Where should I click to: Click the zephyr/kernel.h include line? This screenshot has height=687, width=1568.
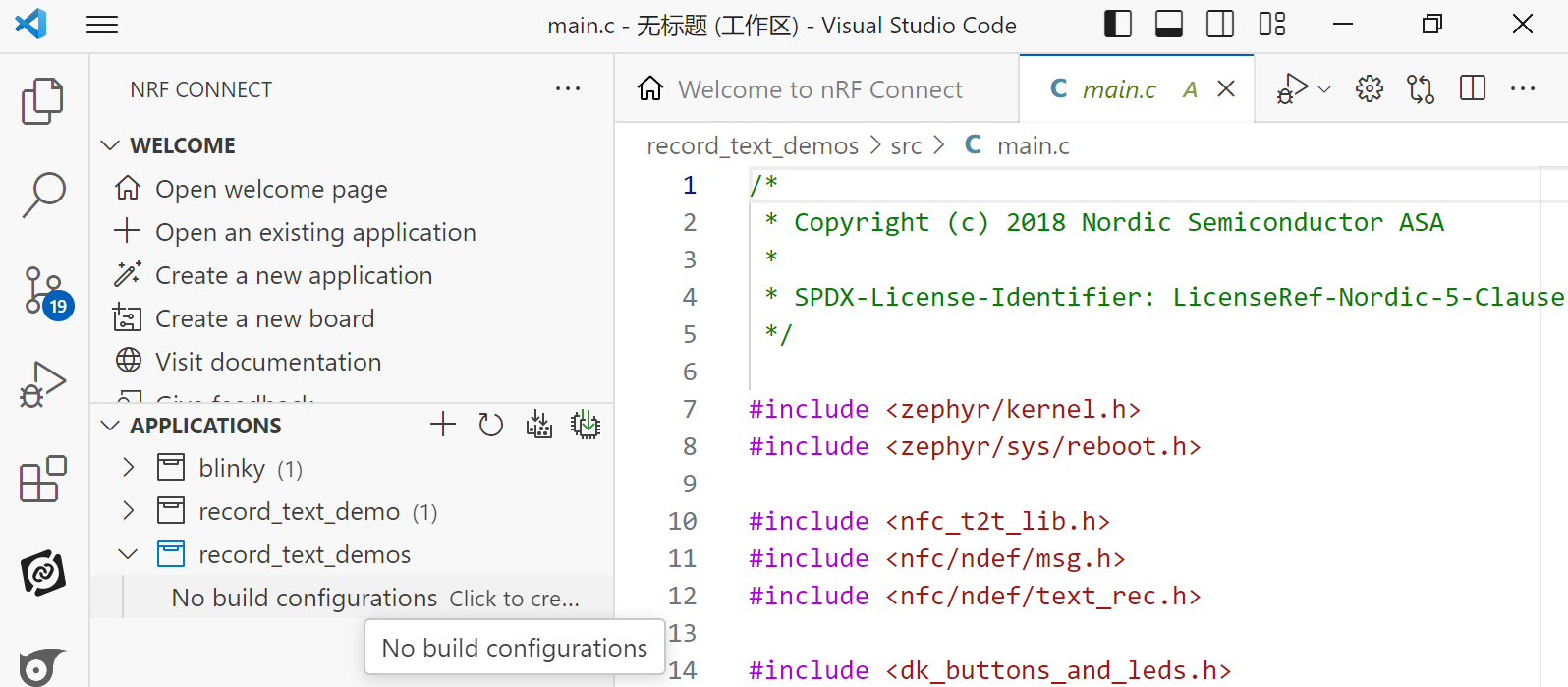tap(944, 409)
